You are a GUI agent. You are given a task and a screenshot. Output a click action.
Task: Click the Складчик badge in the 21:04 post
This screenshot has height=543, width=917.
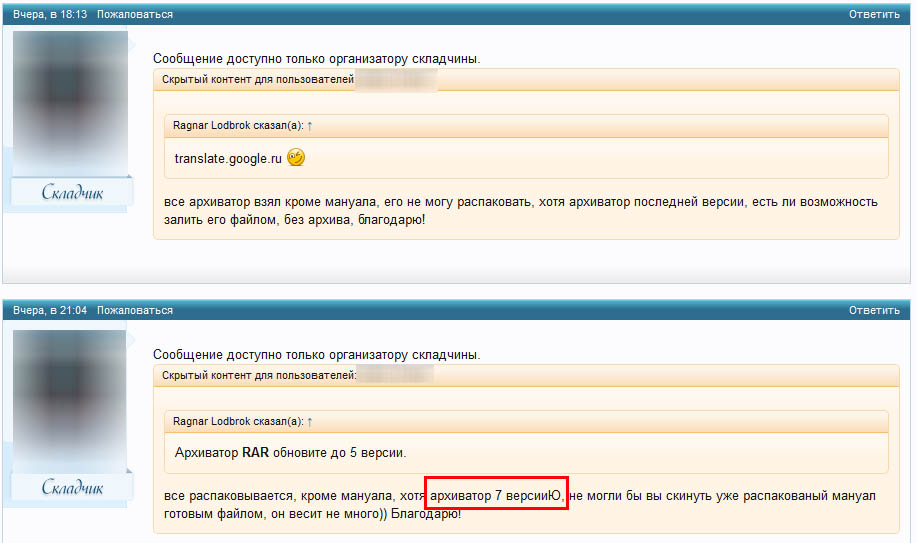[72, 487]
